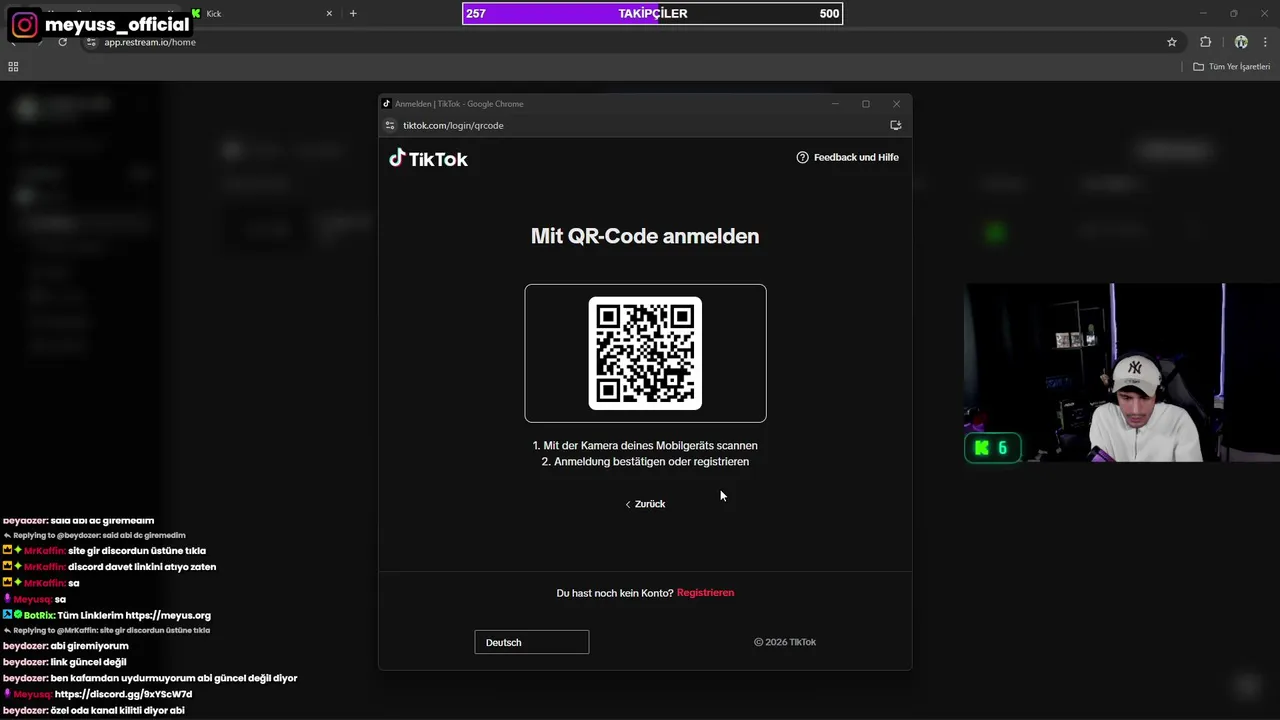Screen dimensions: 1280x720
Task: Click the 'Mit QR-Code anmelden' heading
Action: [645, 236]
